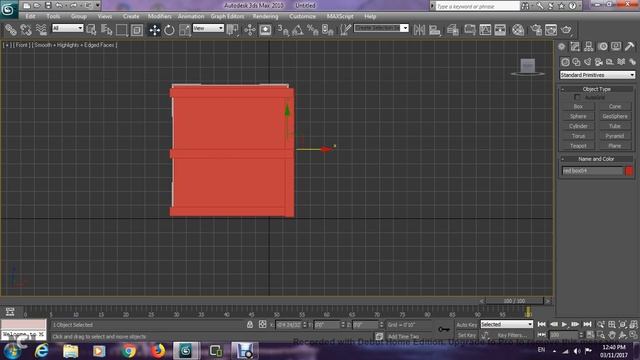Select the Select and Rotate tool

pyautogui.click(x=169, y=30)
